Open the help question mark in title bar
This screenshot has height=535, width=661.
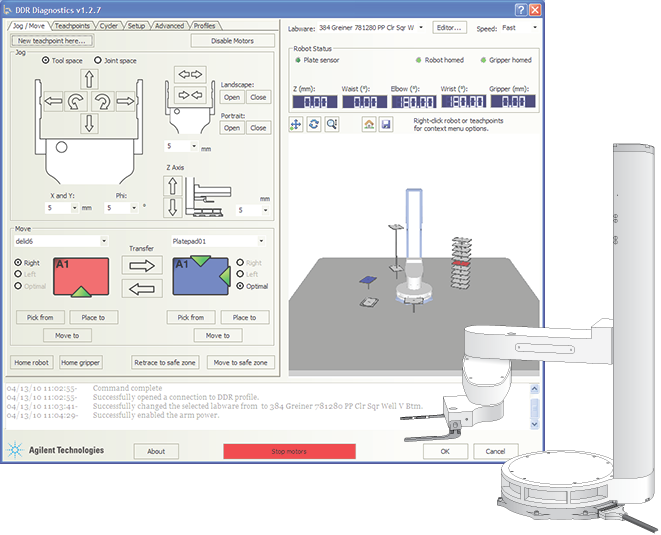tap(521, 10)
